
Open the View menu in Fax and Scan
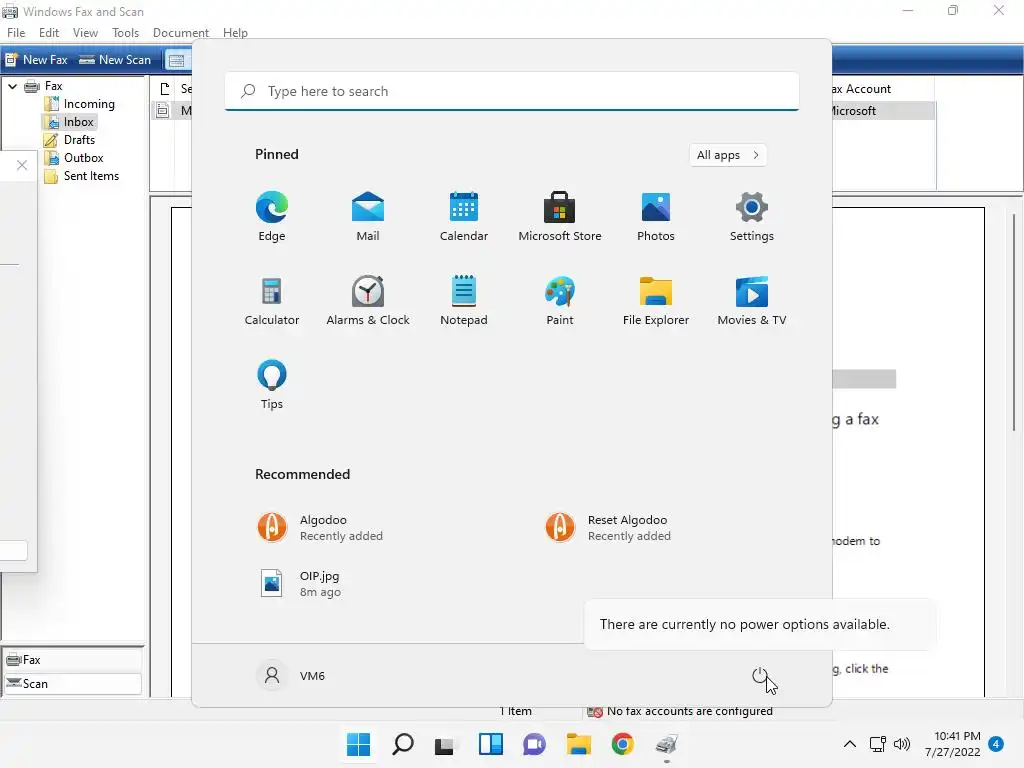(x=85, y=33)
